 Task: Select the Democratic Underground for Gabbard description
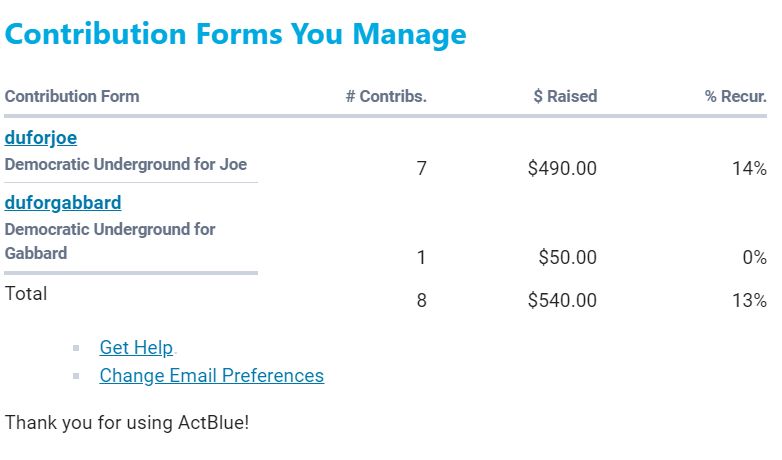pyautogui.click(x=110, y=241)
